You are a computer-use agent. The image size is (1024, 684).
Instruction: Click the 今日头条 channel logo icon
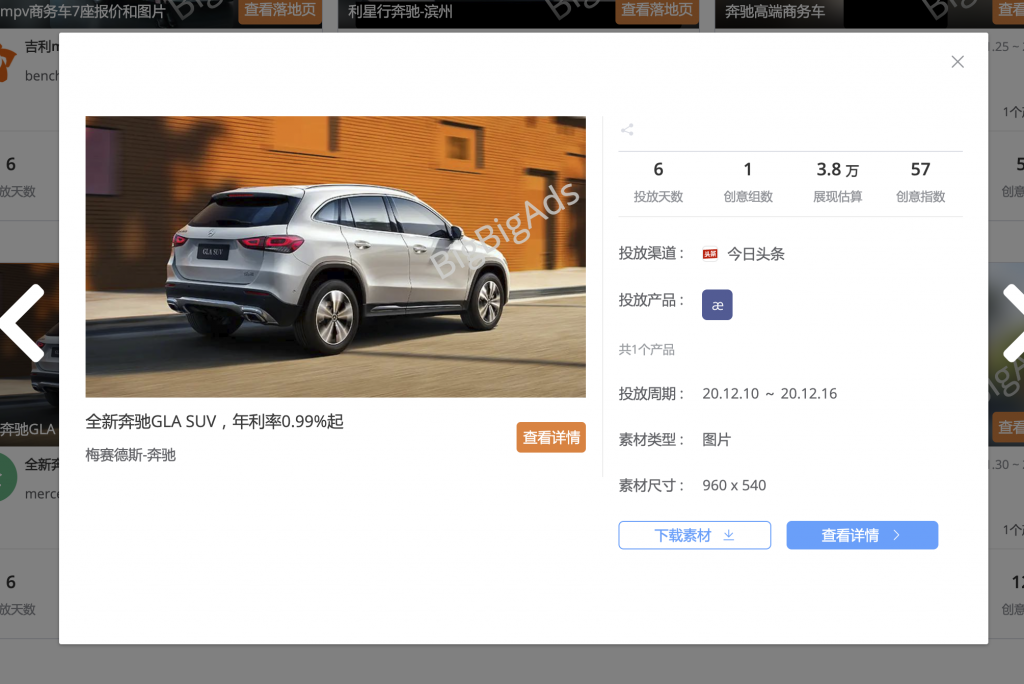pos(710,253)
